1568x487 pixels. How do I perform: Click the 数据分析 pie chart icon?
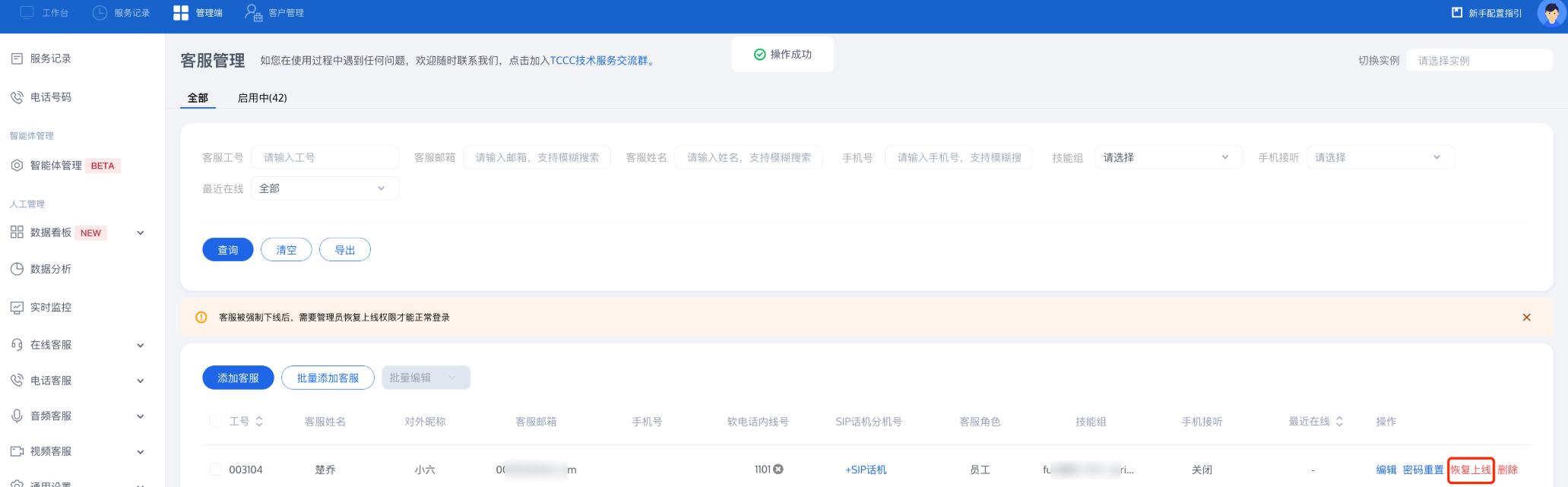[17, 269]
